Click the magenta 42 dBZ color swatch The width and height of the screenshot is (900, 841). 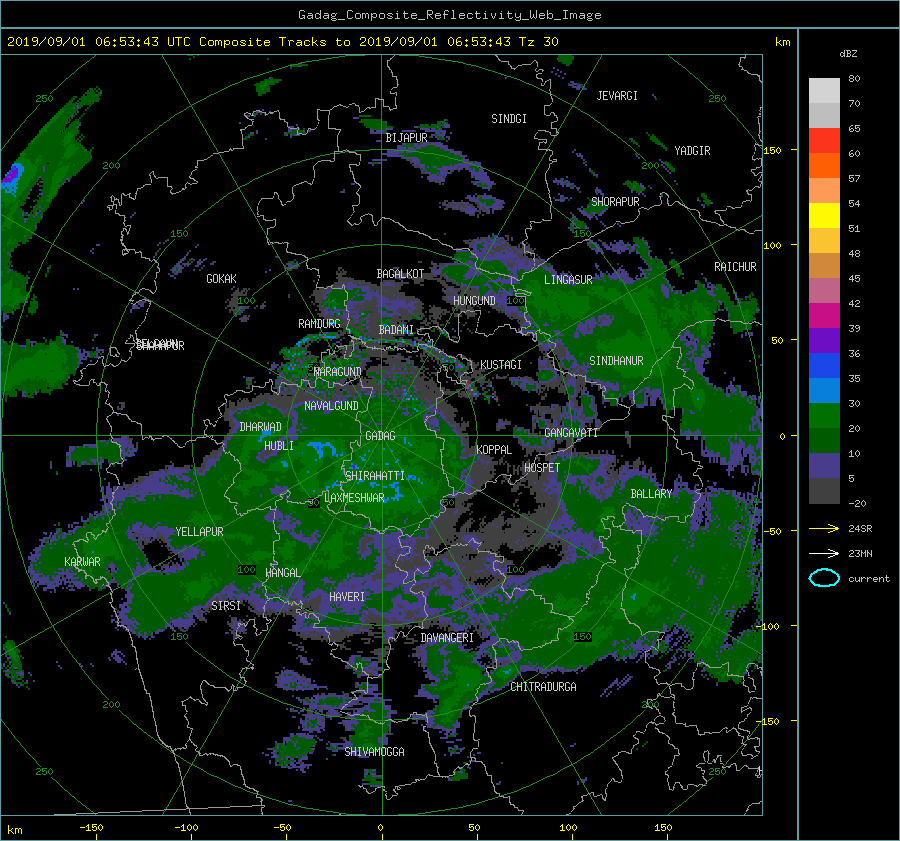pyautogui.click(x=824, y=316)
